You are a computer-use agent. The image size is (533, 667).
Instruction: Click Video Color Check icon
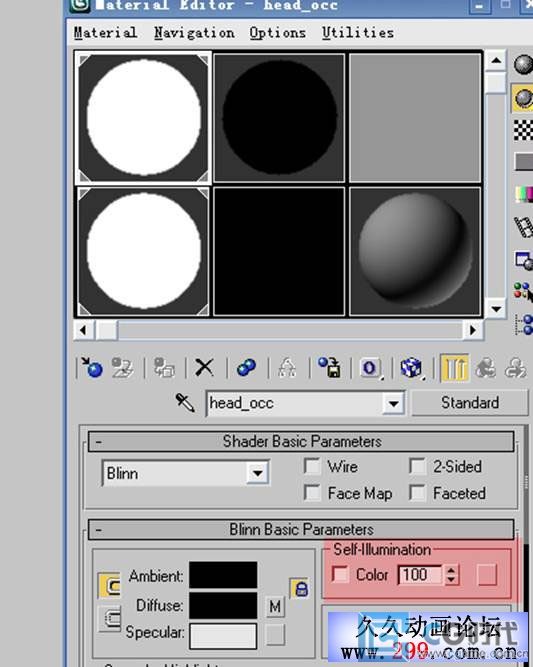pos(524,194)
